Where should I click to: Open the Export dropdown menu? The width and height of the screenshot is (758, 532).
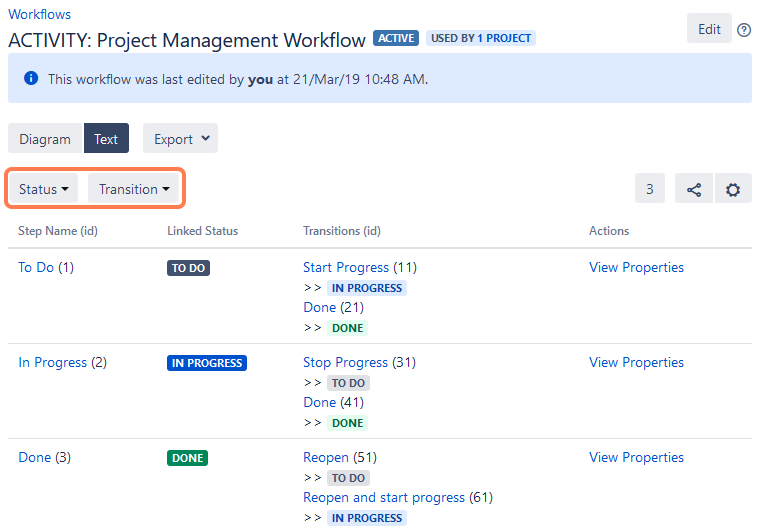[181, 139]
